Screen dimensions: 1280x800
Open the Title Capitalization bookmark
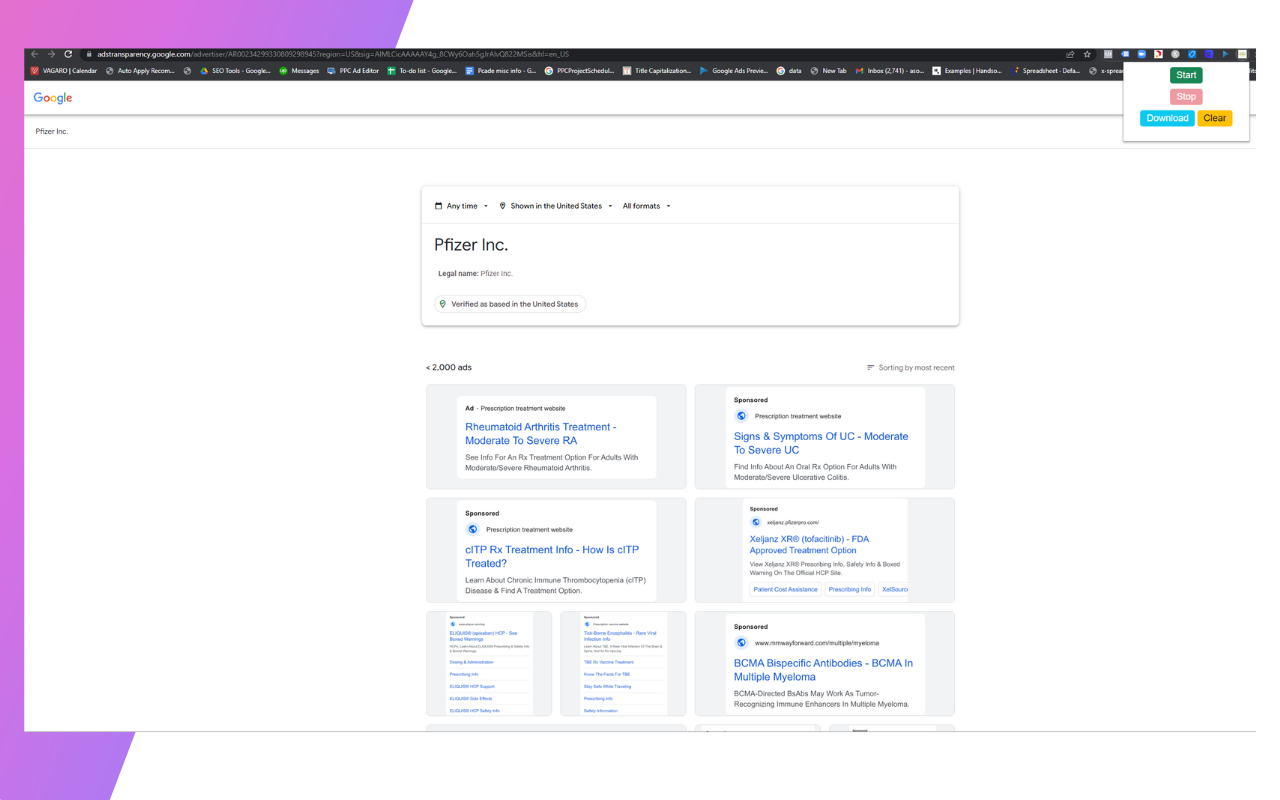point(657,71)
